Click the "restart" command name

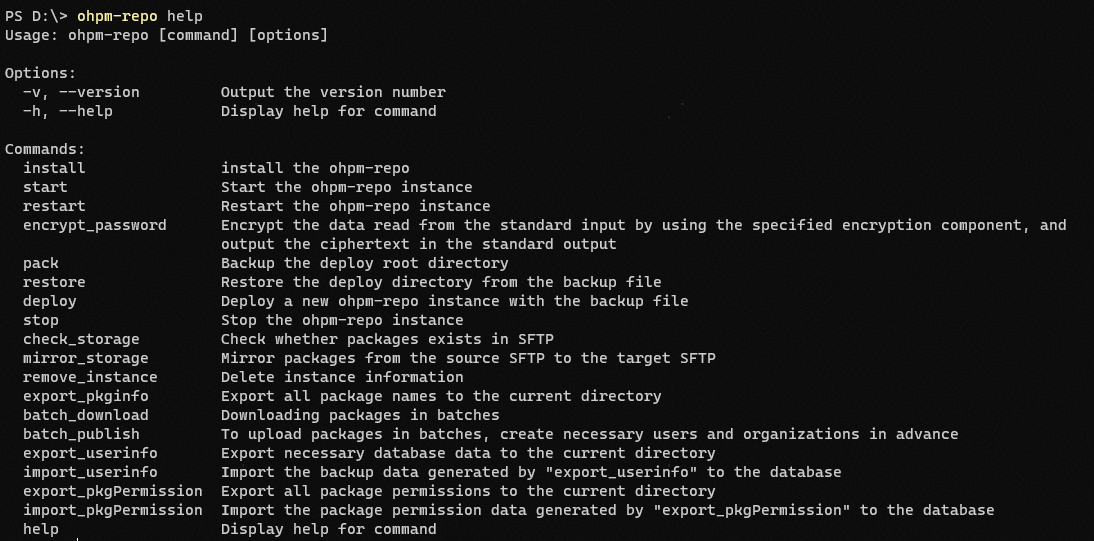pyautogui.click(x=54, y=206)
